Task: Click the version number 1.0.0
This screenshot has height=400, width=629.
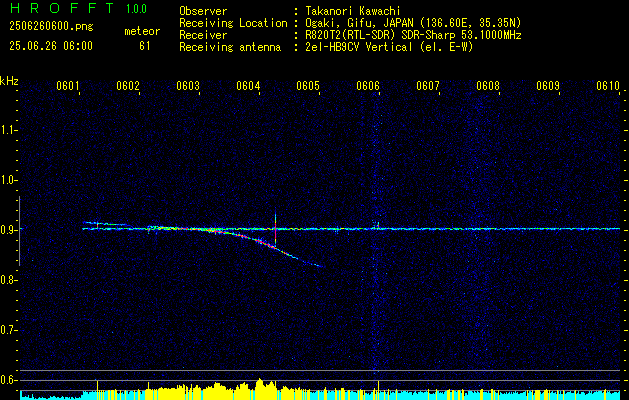Action: [x=137, y=9]
